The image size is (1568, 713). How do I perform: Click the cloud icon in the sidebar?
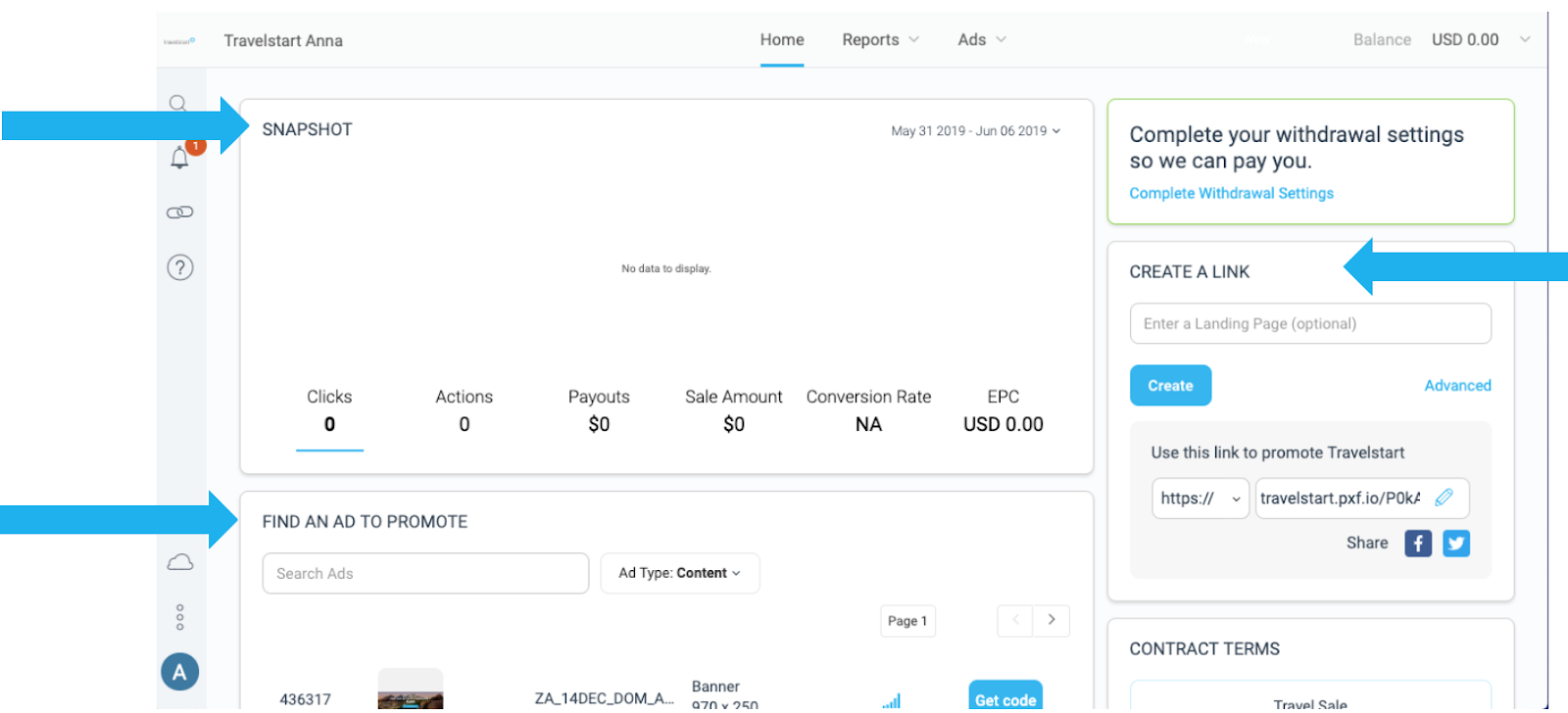tap(180, 562)
